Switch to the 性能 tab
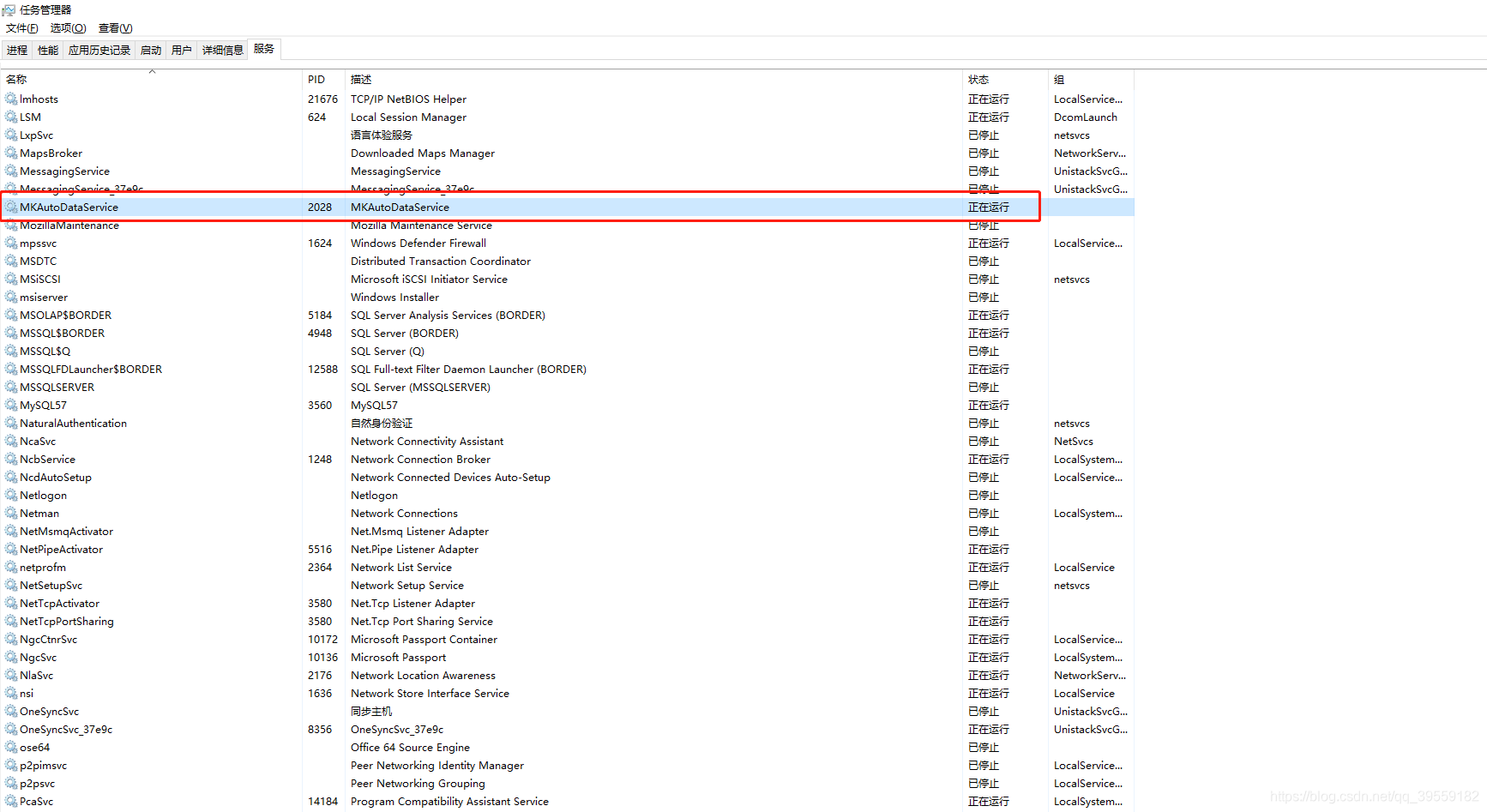Screen dimensions: 1487x812 pos(48,51)
